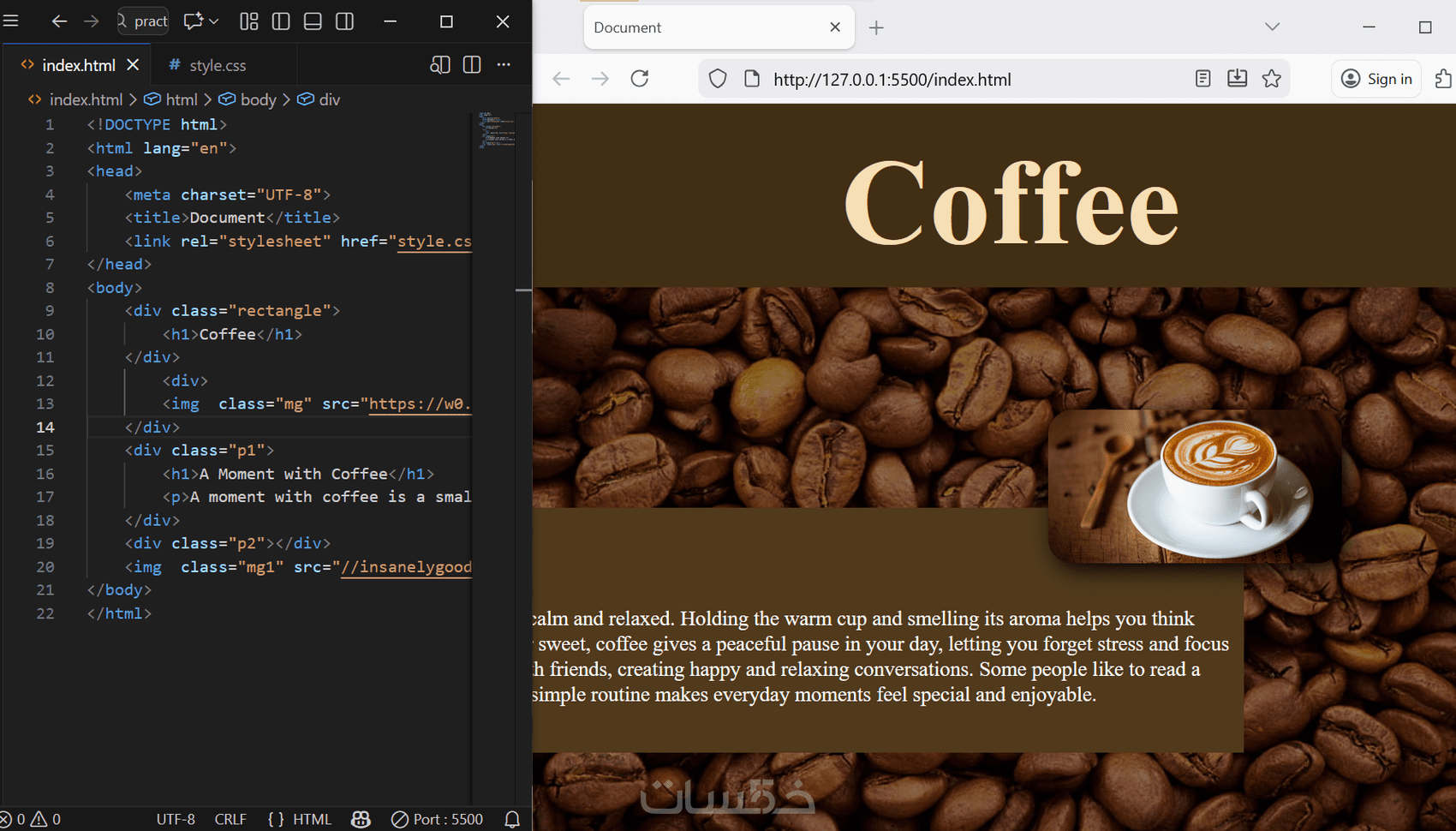The width and height of the screenshot is (1456, 831).
Task: Expand the Copilot chat dropdown chevron
Action: pos(214,21)
